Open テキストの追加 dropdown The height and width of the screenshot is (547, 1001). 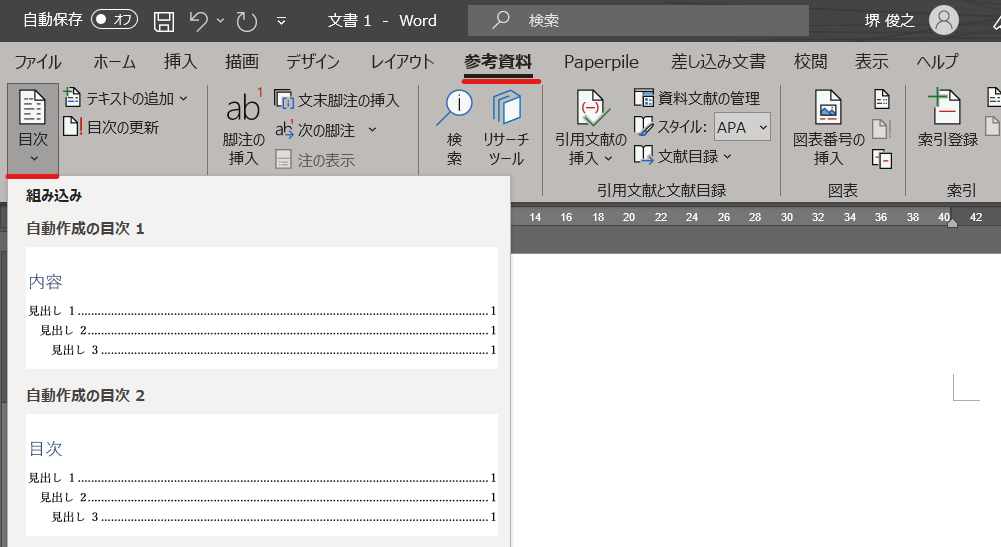click(126, 98)
